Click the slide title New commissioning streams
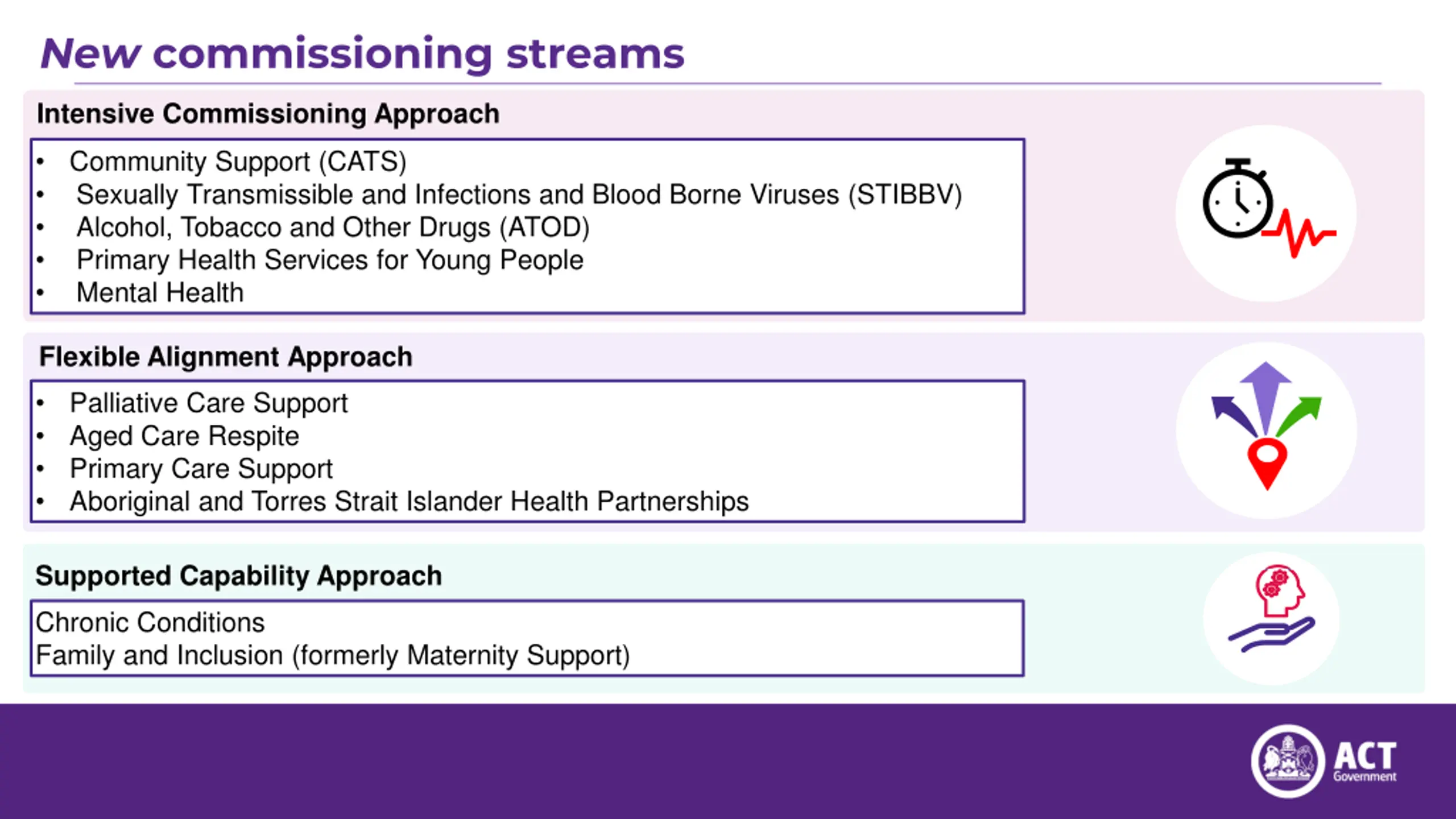Screen dimensions: 1456x819 [362, 55]
